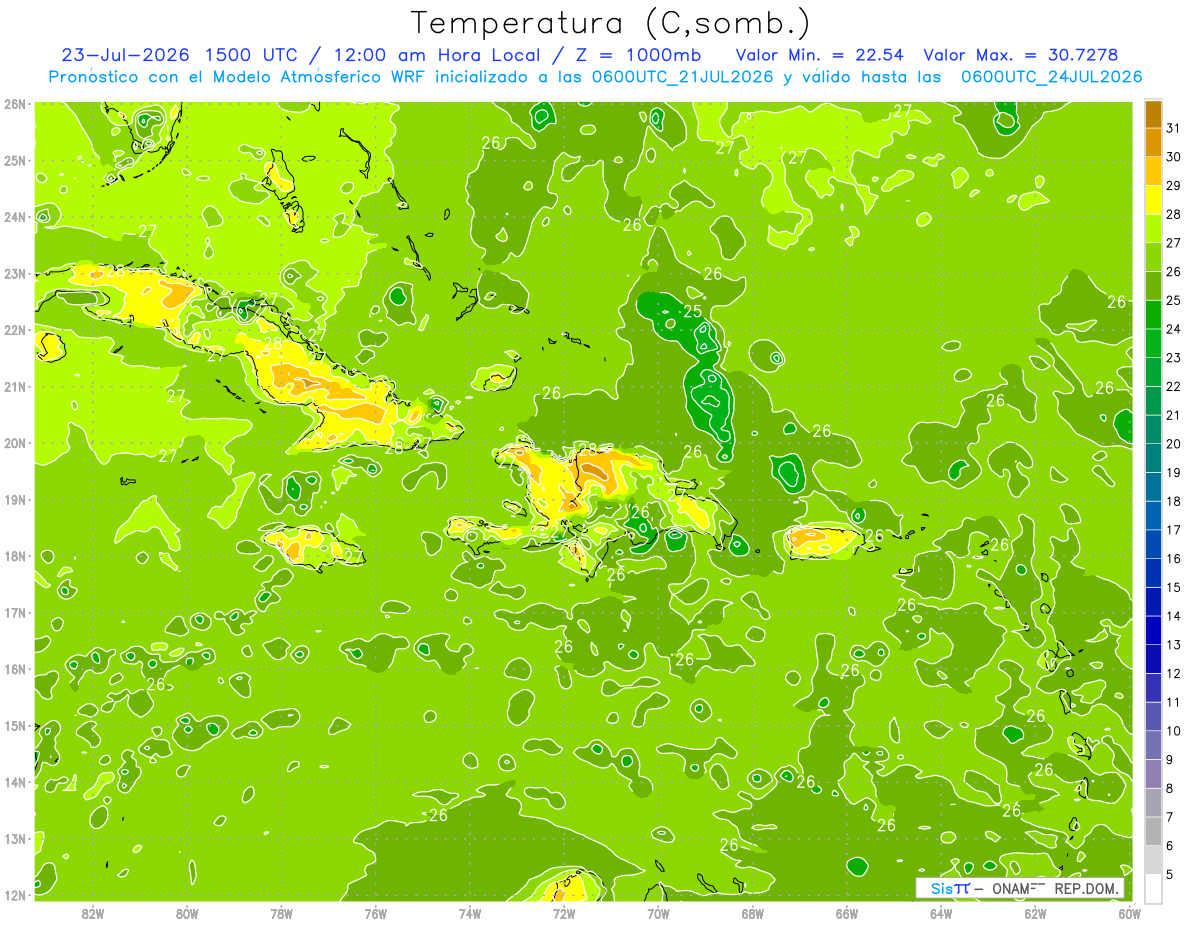Click the 80W longitude axis label
The image size is (1200, 927).
pyautogui.click(x=186, y=913)
